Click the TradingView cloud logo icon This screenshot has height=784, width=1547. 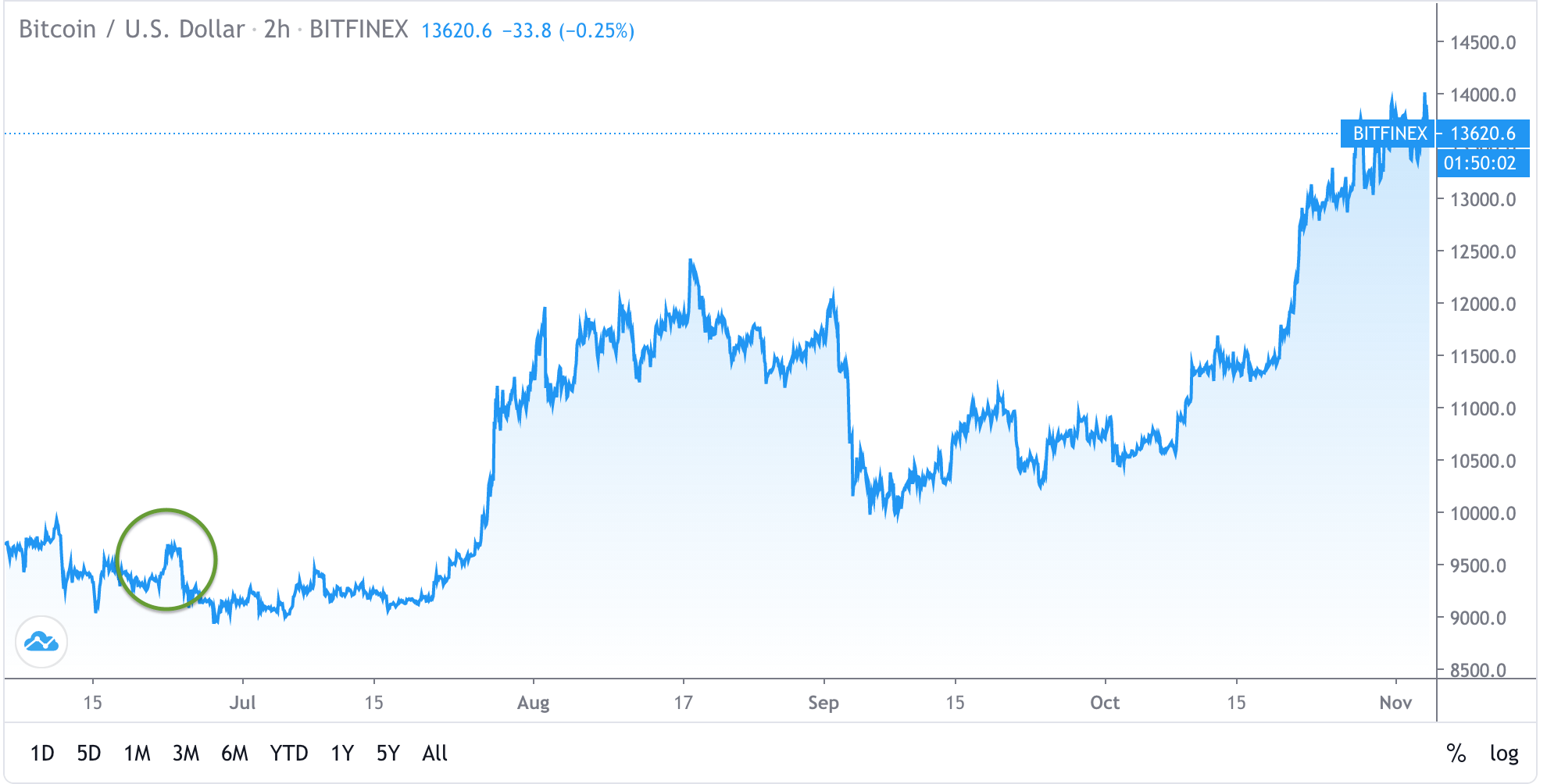41,642
